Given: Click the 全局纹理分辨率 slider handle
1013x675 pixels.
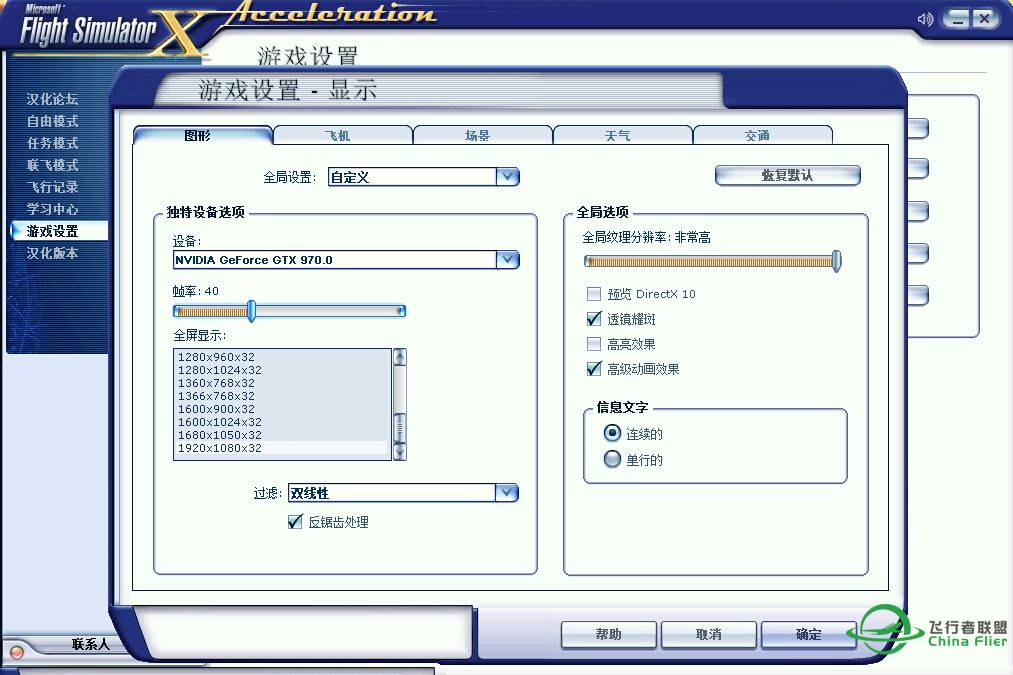Looking at the screenshot, I should point(837,261).
